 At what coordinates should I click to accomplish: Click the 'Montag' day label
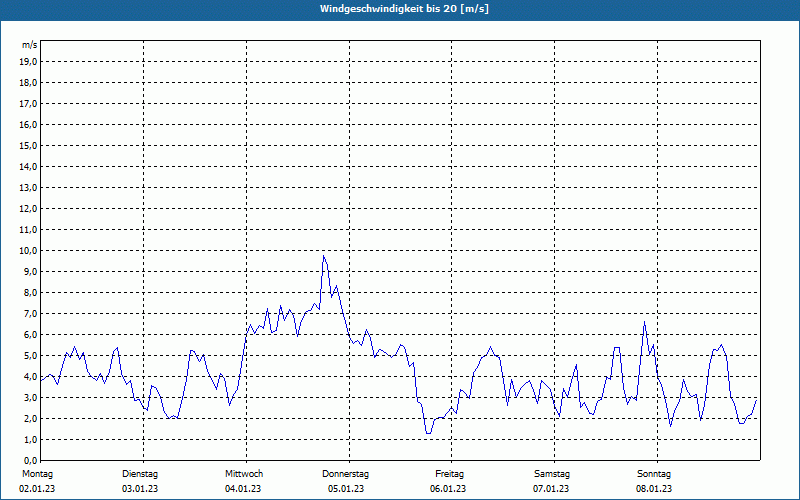click(37, 474)
